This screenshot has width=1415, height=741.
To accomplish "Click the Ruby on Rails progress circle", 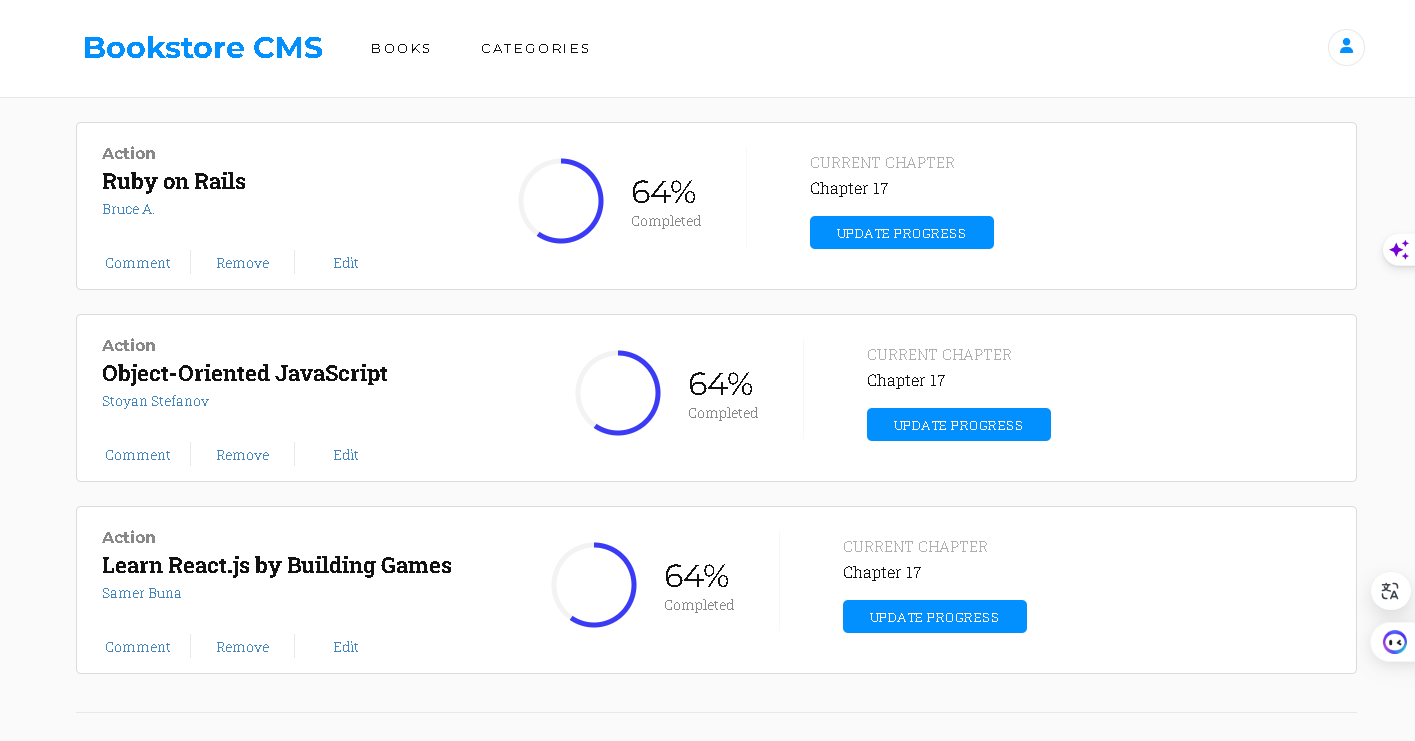I will (561, 201).
